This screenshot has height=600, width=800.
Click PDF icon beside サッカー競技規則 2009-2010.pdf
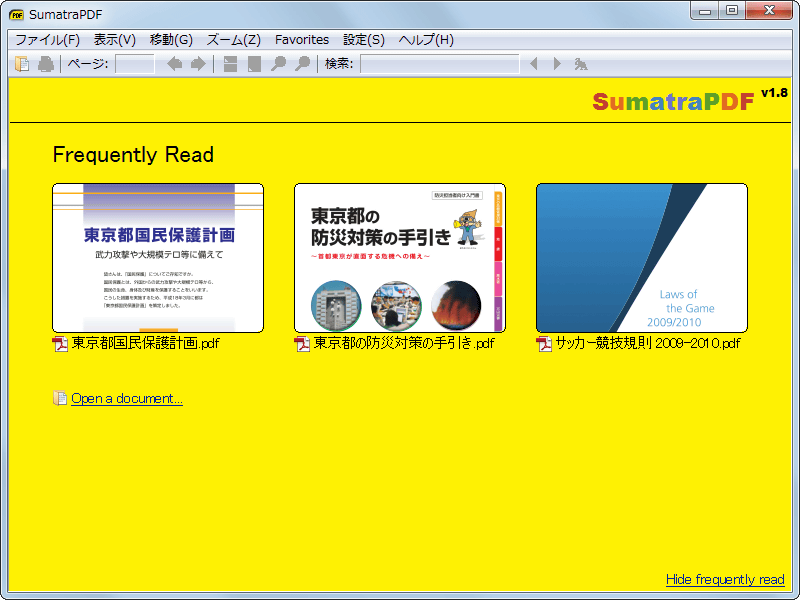pos(544,344)
